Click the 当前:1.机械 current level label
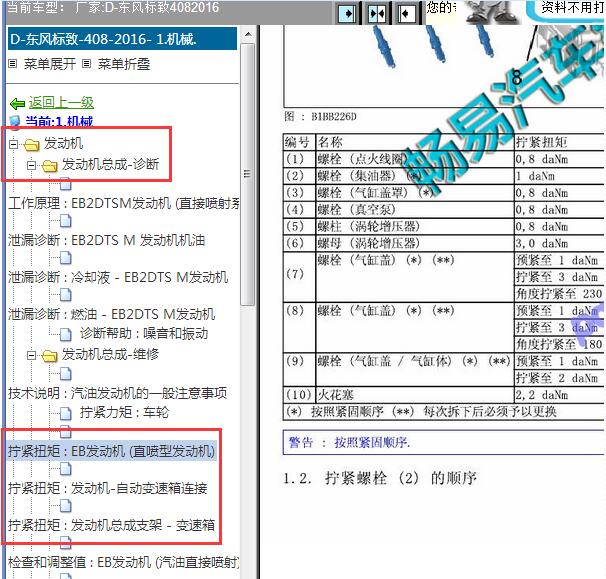This screenshot has height=579, width=606. pos(59,121)
